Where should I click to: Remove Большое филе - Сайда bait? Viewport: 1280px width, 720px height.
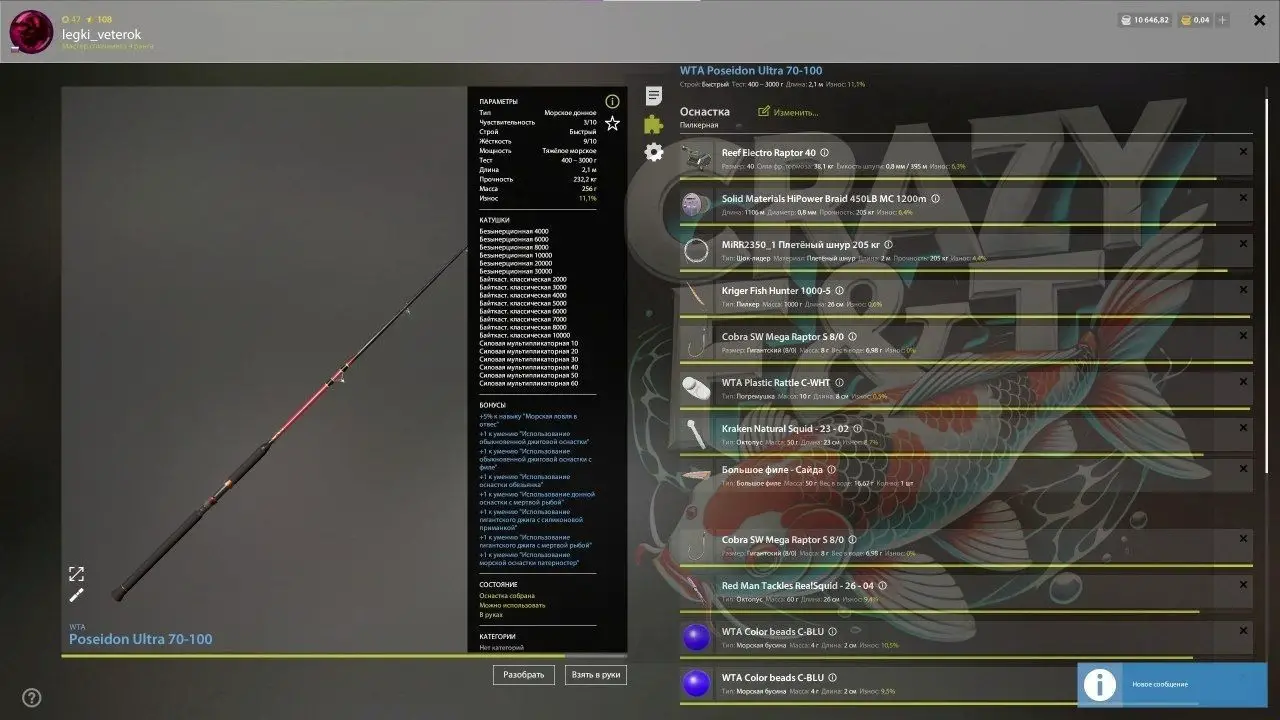[1243, 468]
